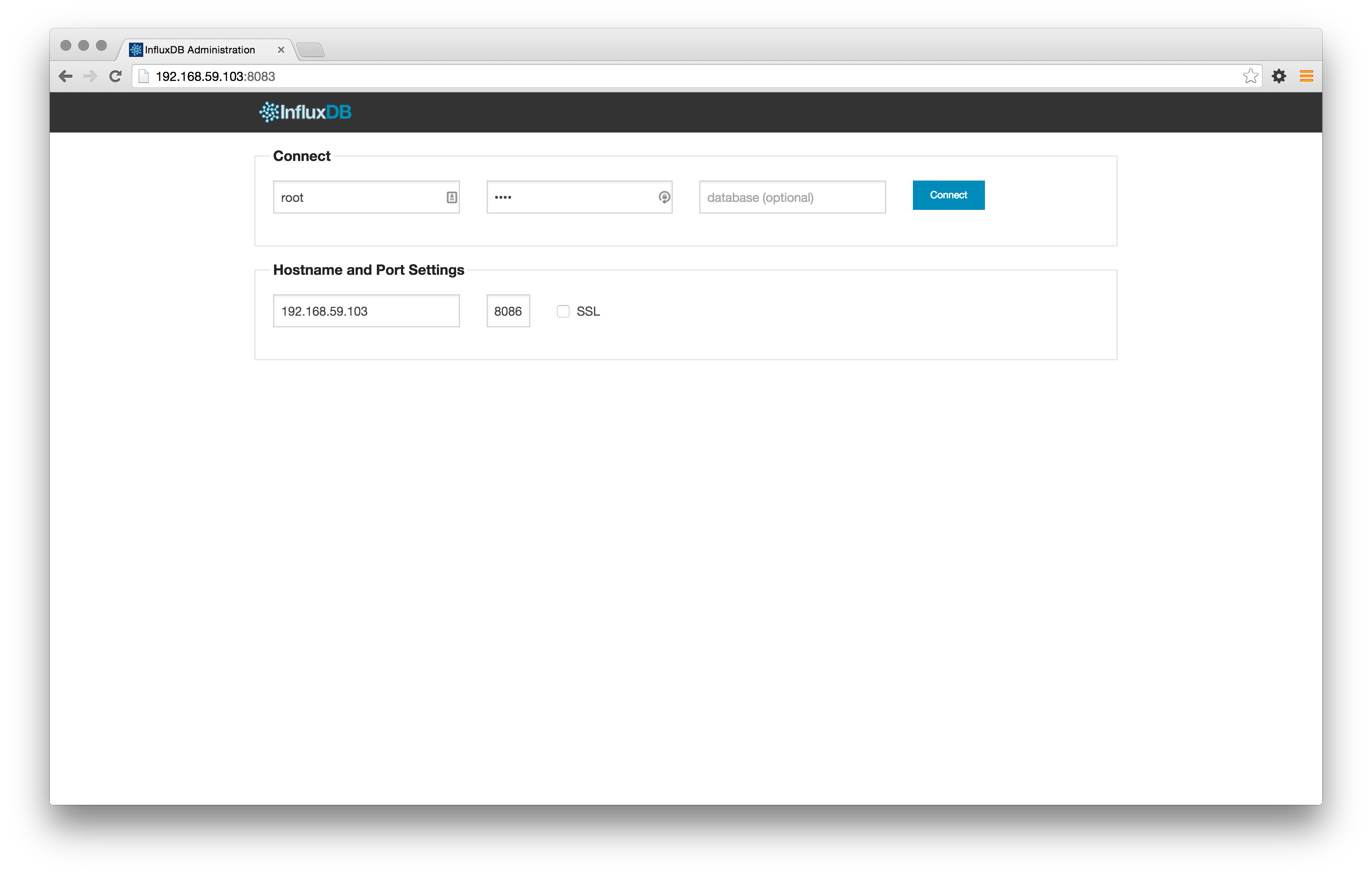1372x876 pixels.
Task: Click the Connect section heading
Action: click(x=302, y=156)
